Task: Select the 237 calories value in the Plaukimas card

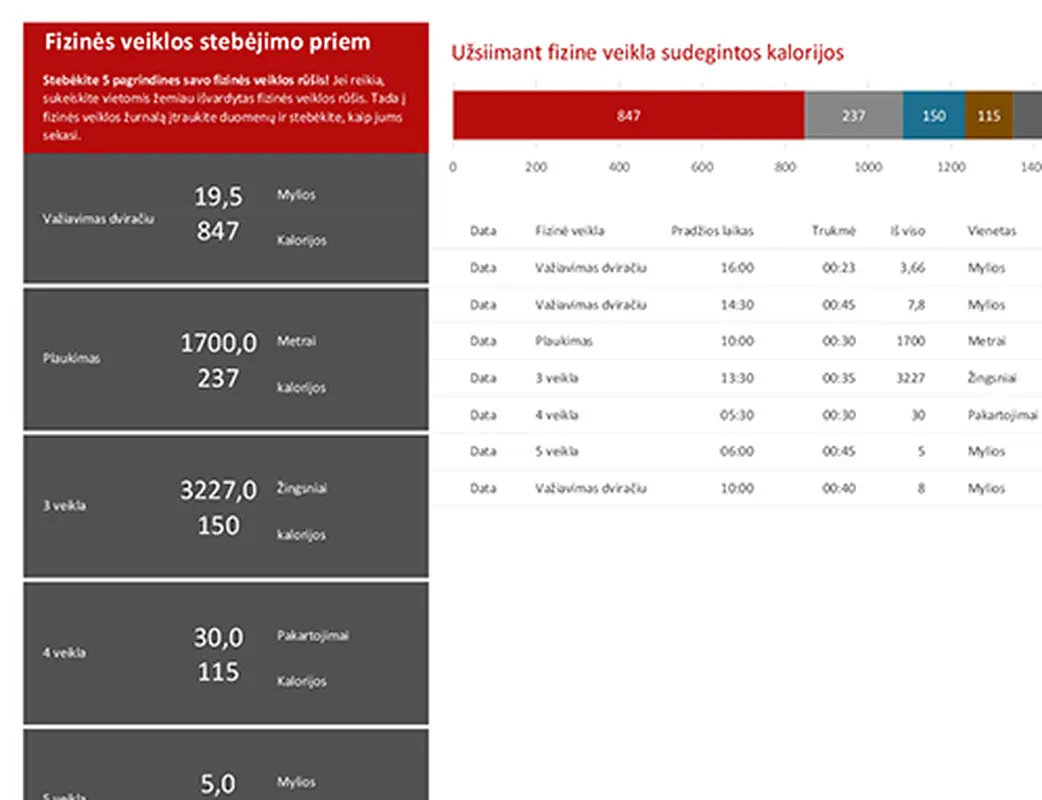Action: (218, 379)
